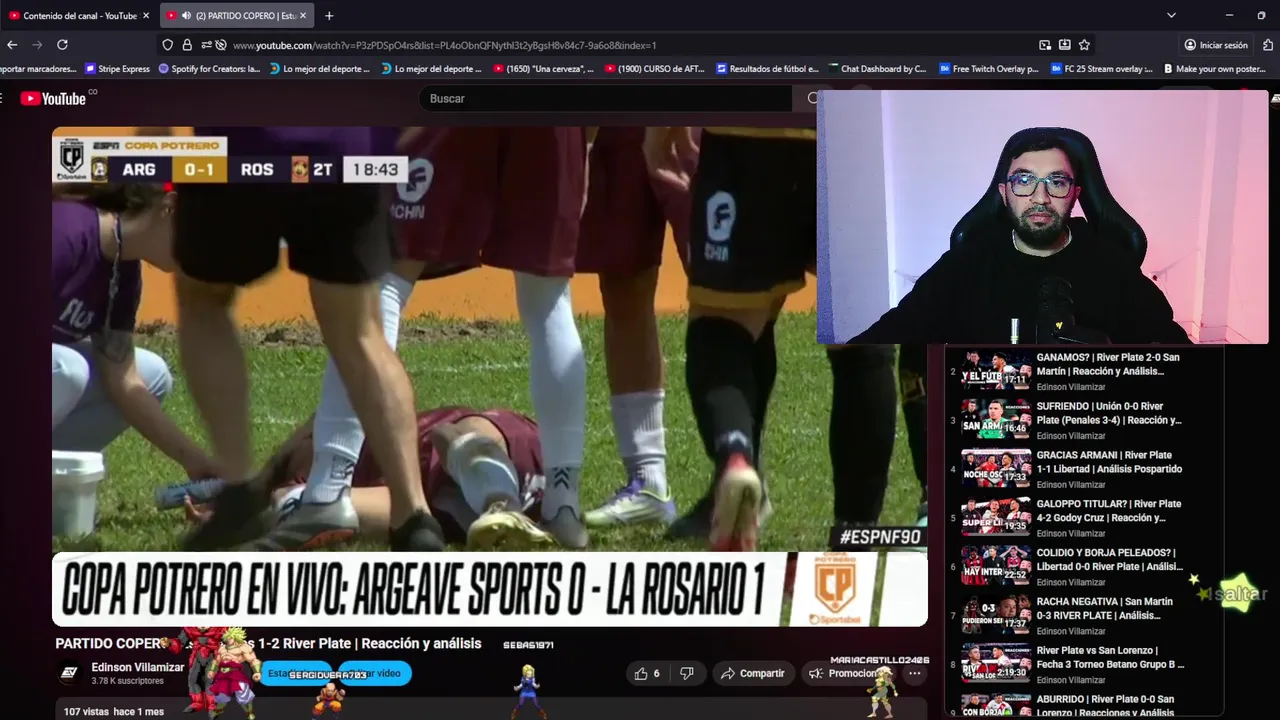
Task: Switch to Contenido del canal tab
Action: [x=78, y=16]
